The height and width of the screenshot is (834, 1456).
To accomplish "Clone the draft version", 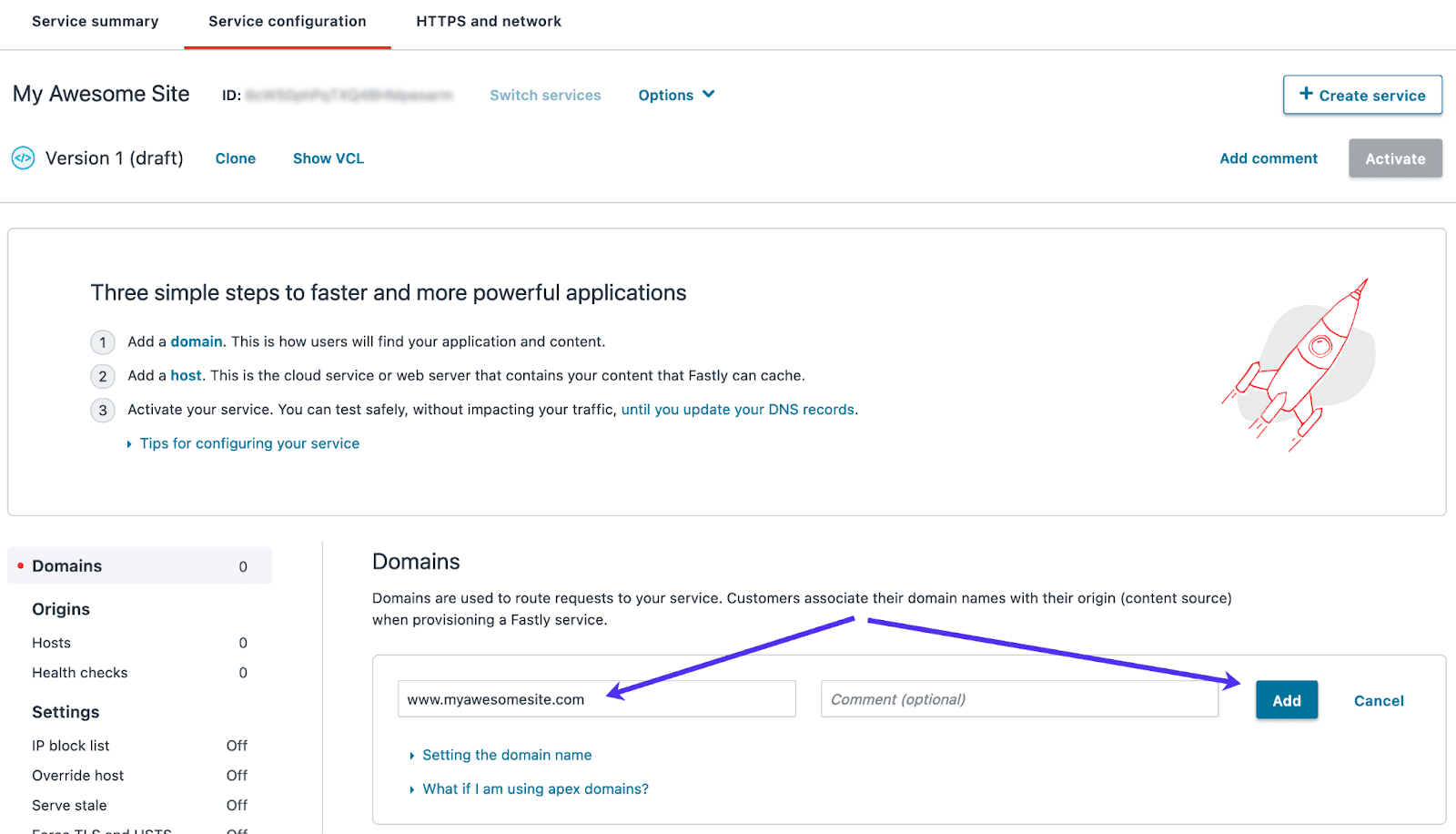I will tap(235, 158).
